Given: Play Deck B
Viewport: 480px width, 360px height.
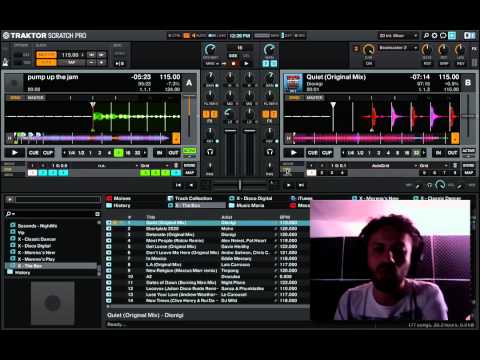Looking at the screenshot, I should (293, 153).
